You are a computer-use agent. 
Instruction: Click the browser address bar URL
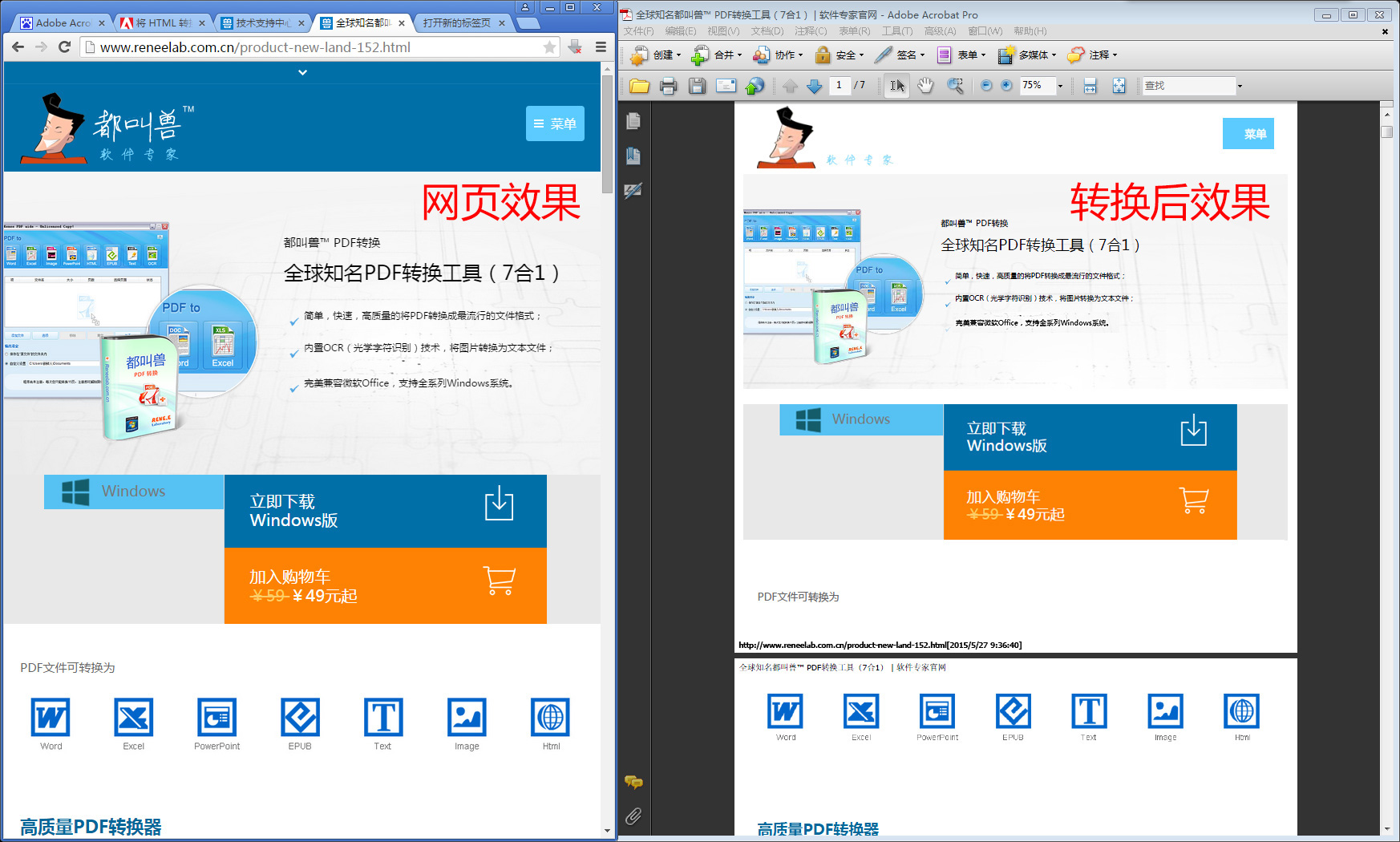click(312, 47)
